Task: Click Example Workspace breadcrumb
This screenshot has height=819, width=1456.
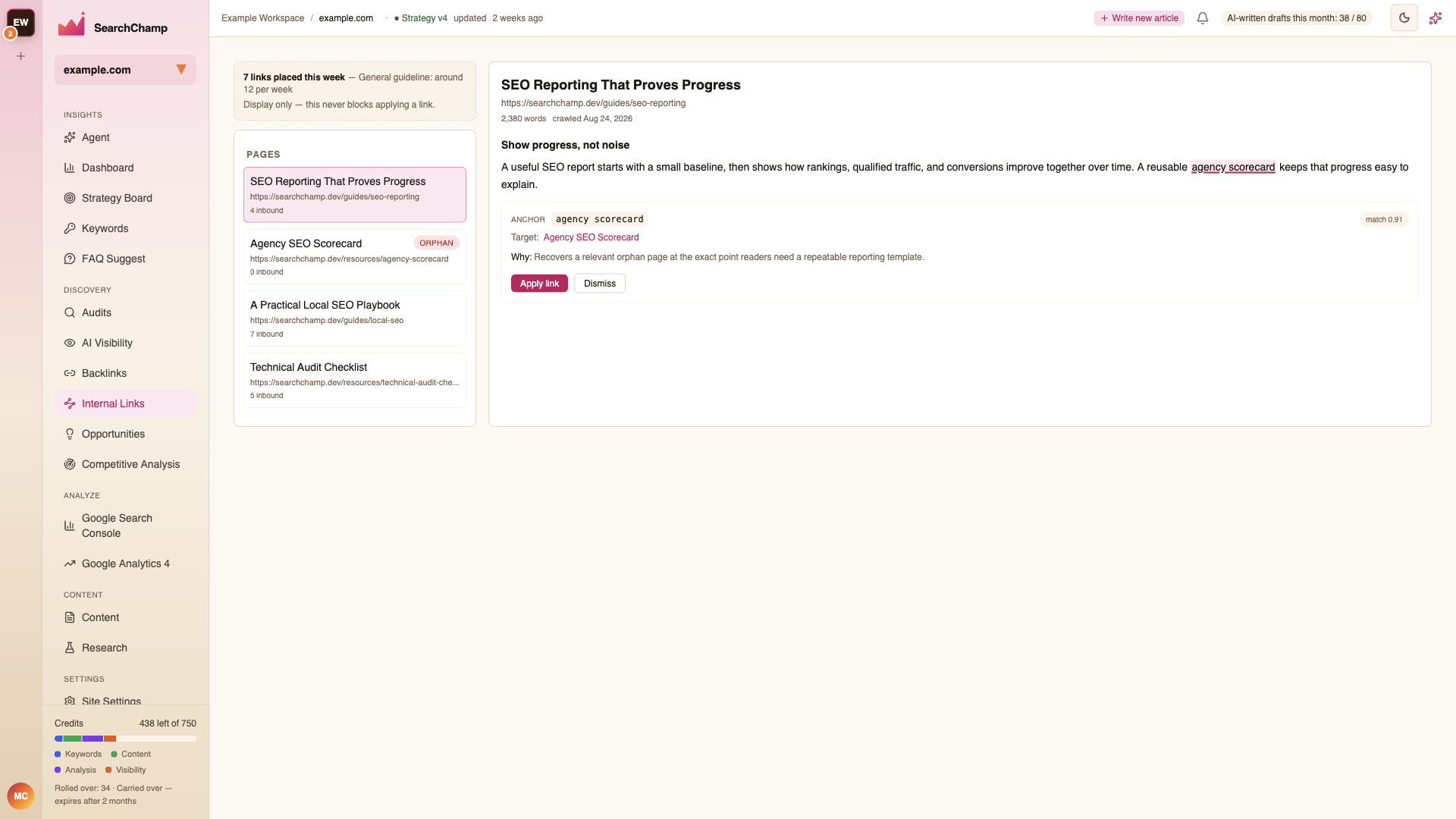Action: (x=262, y=18)
